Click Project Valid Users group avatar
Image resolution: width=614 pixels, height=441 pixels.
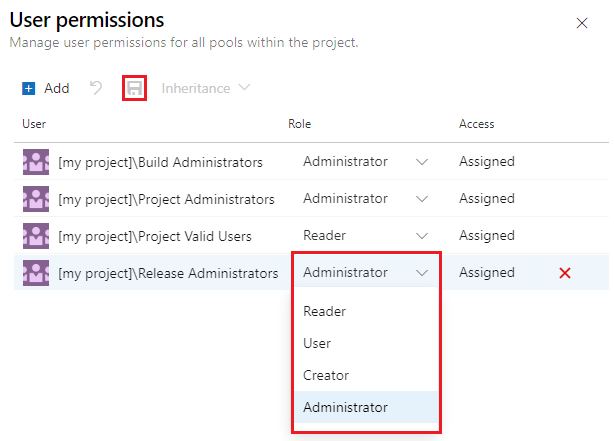point(36,236)
